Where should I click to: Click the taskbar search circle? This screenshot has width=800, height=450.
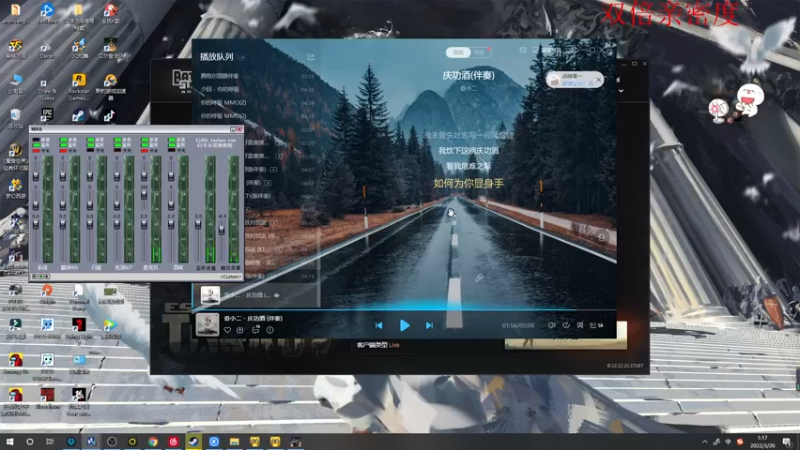point(30,442)
